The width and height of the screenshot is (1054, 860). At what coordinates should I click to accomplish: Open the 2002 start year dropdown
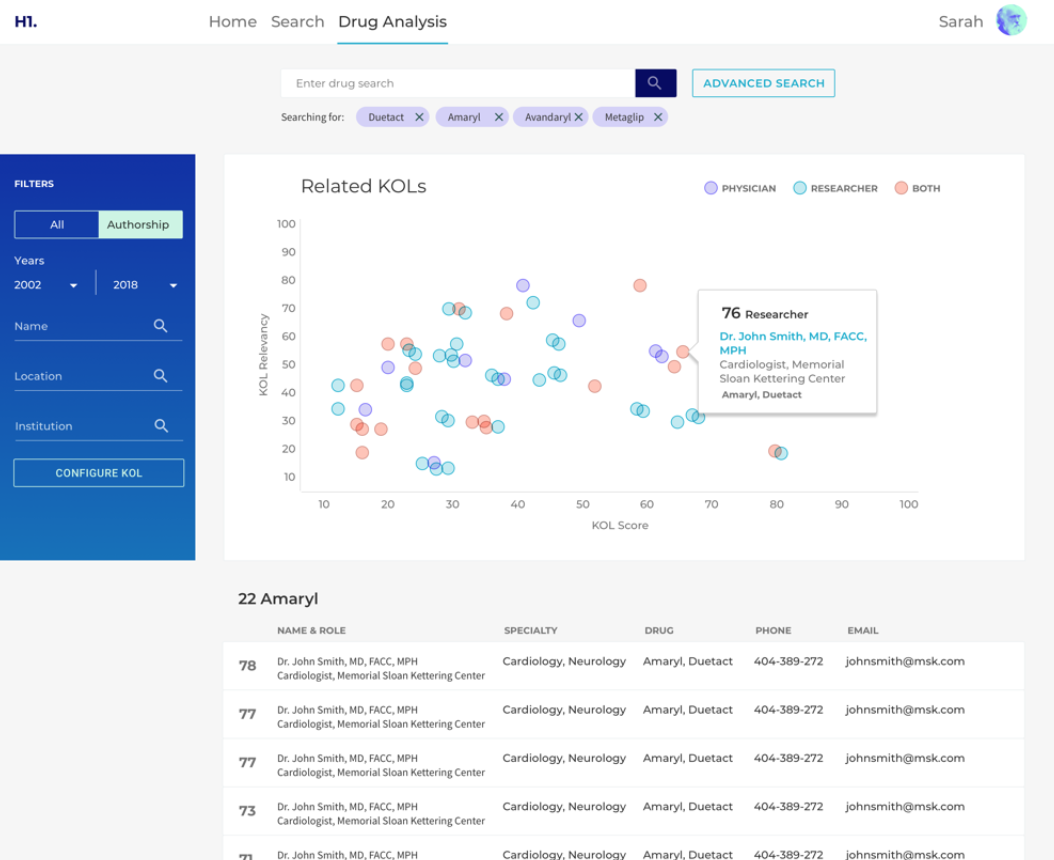point(46,285)
